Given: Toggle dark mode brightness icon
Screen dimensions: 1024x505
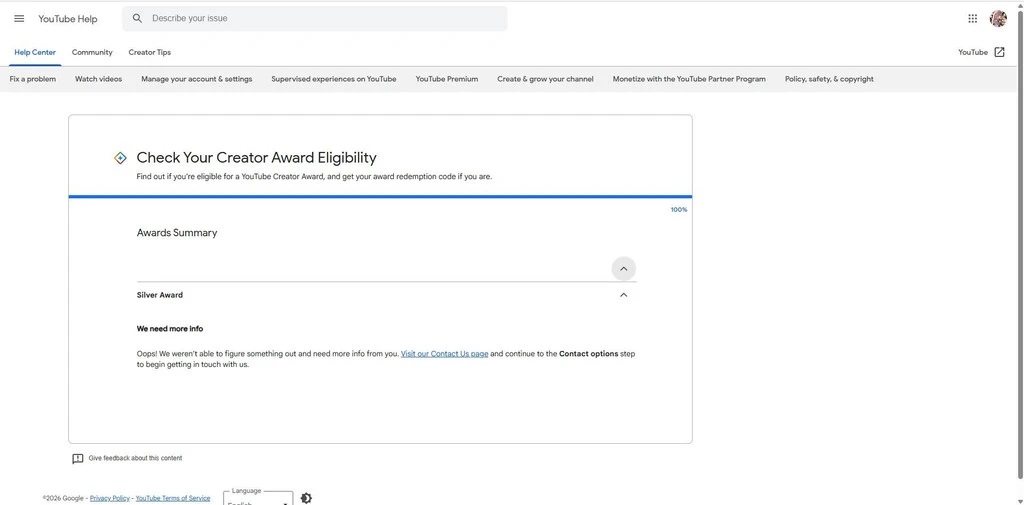Looking at the screenshot, I should click(306, 498).
